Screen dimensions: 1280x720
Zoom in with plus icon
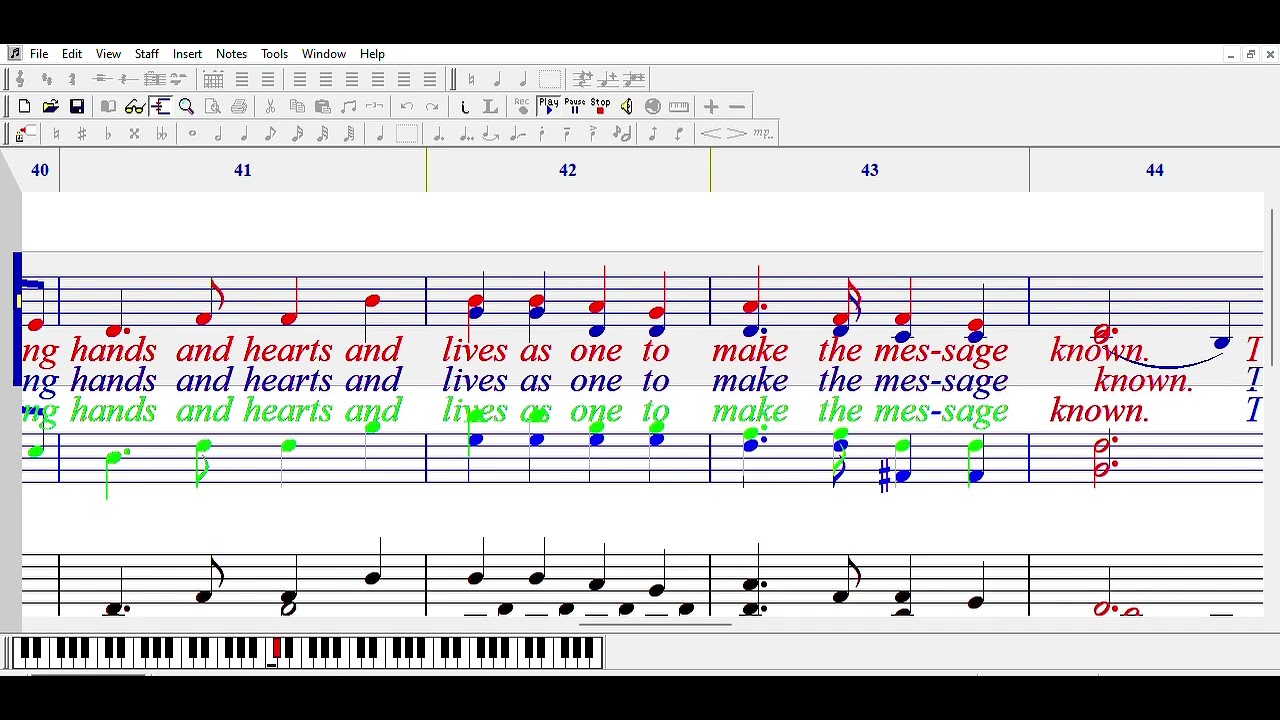tap(711, 106)
